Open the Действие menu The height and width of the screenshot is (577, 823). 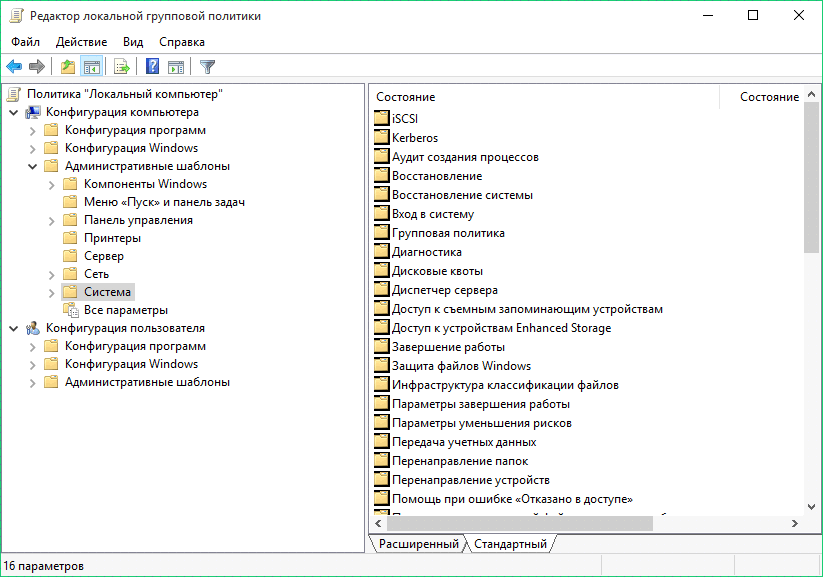pyautogui.click(x=81, y=42)
